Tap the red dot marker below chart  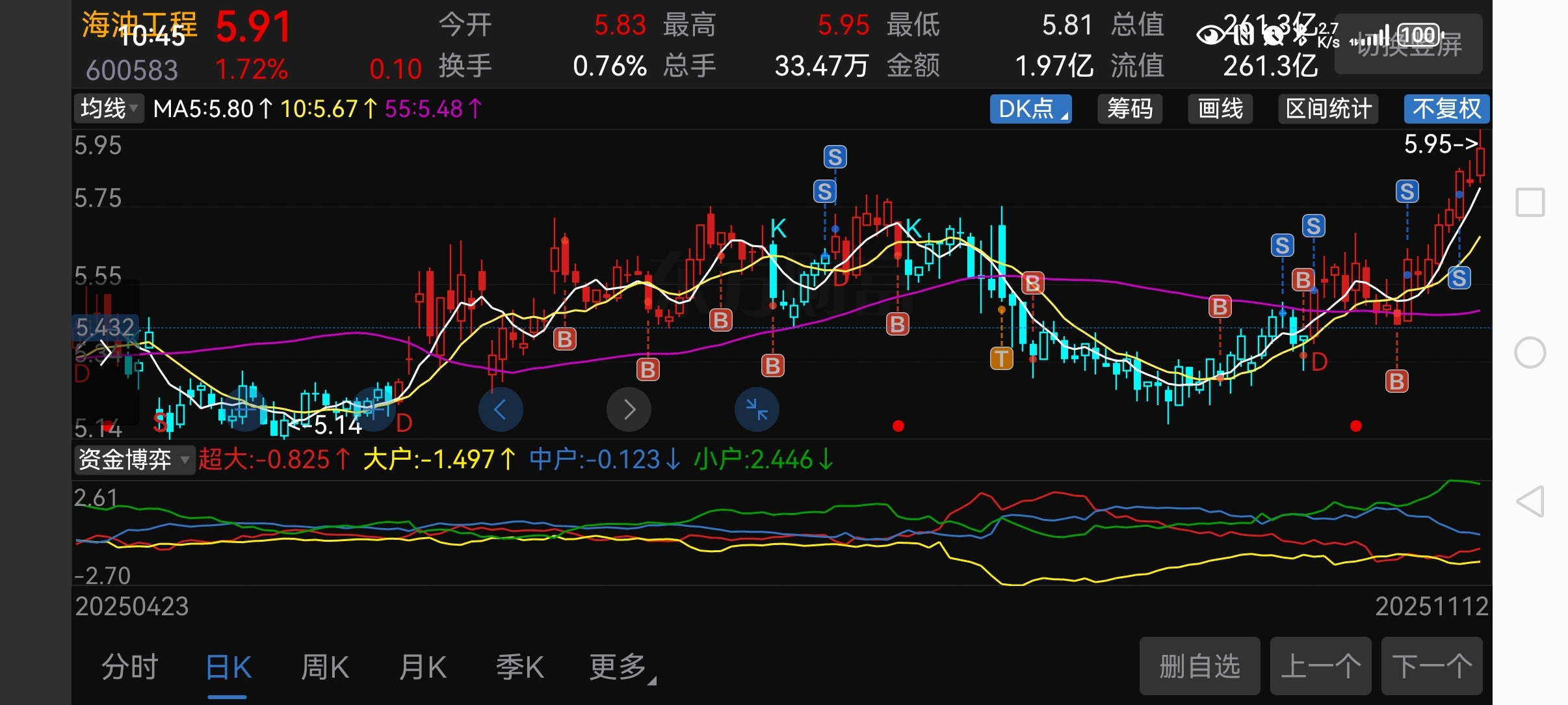pyautogui.click(x=898, y=426)
